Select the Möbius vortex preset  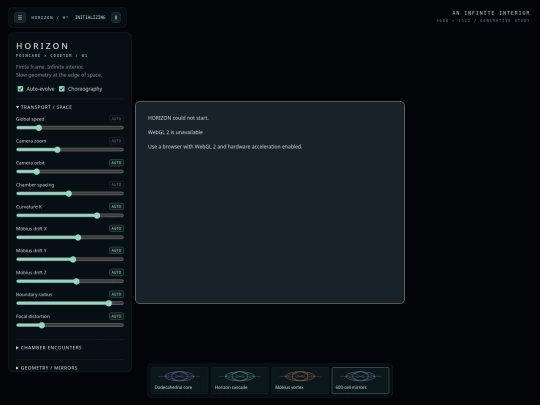tap(300, 380)
